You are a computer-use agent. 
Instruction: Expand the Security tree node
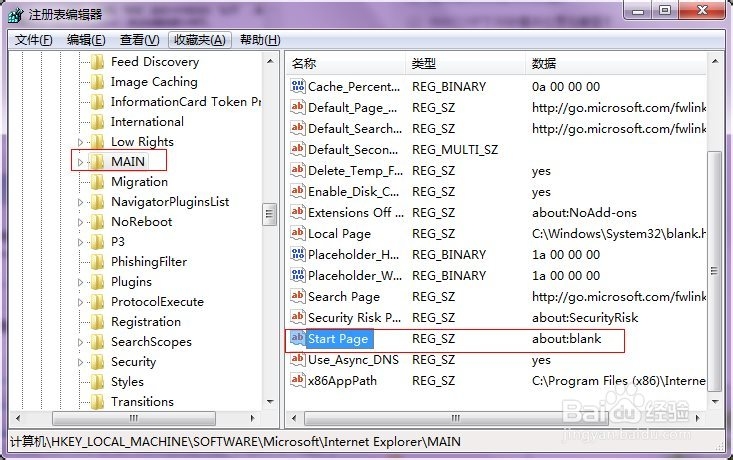(80, 362)
